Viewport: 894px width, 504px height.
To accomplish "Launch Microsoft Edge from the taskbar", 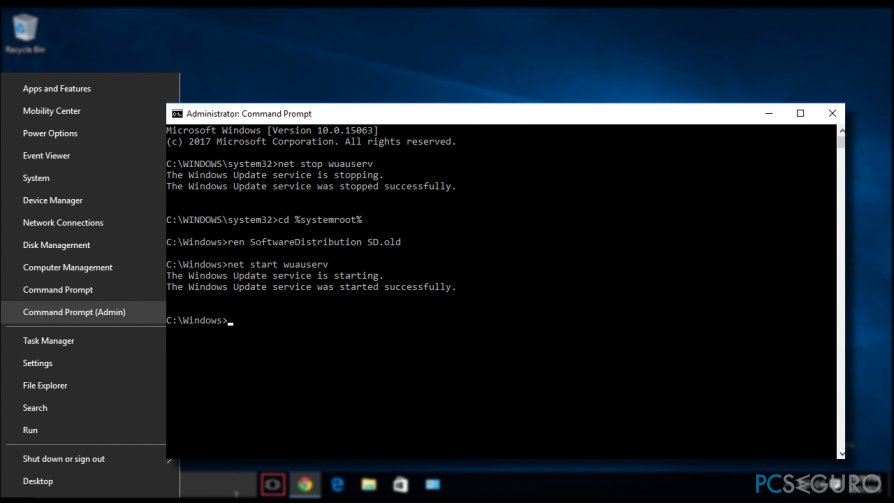I will 338,485.
